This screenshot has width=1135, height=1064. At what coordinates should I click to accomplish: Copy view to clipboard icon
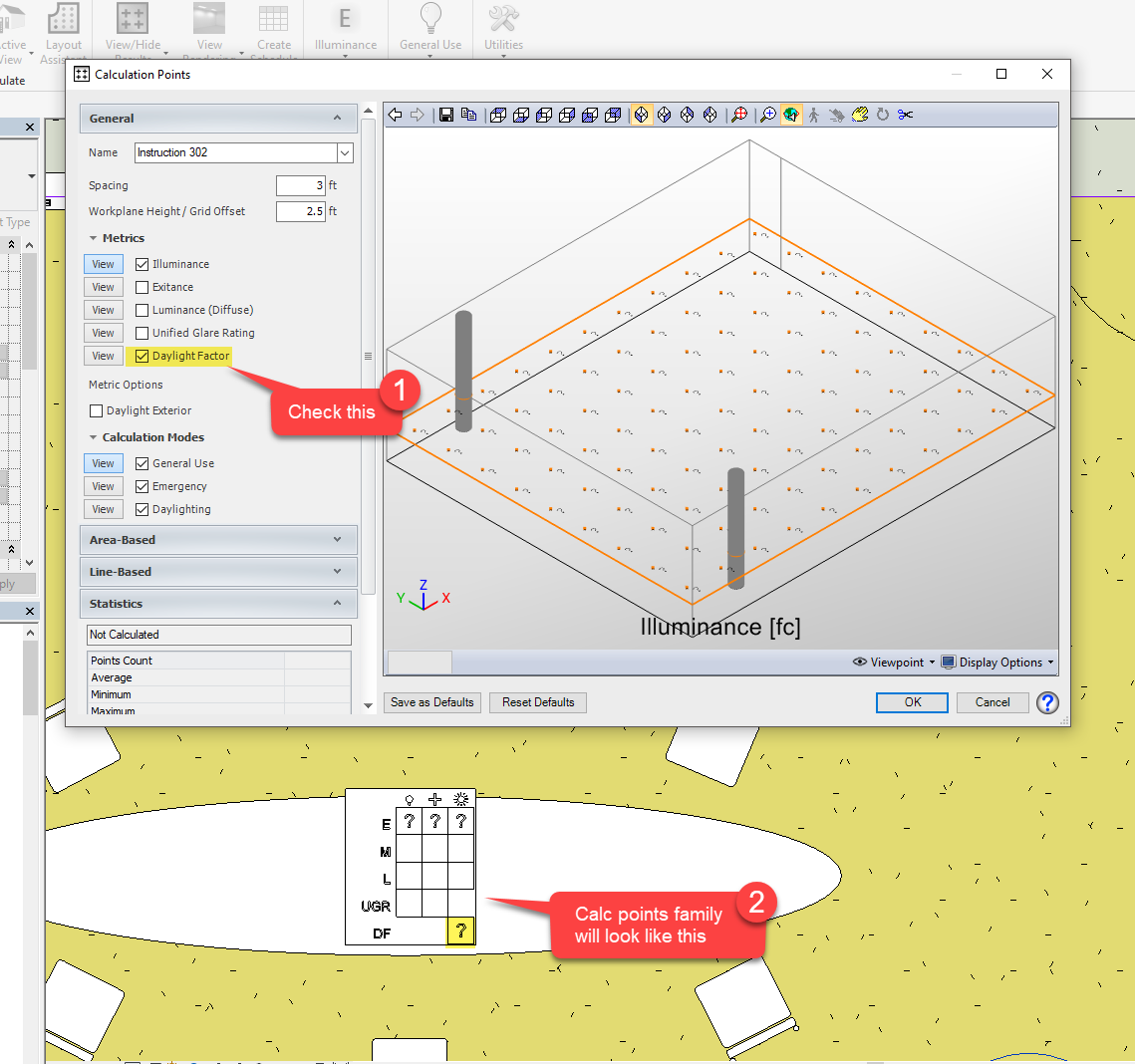pos(469,115)
